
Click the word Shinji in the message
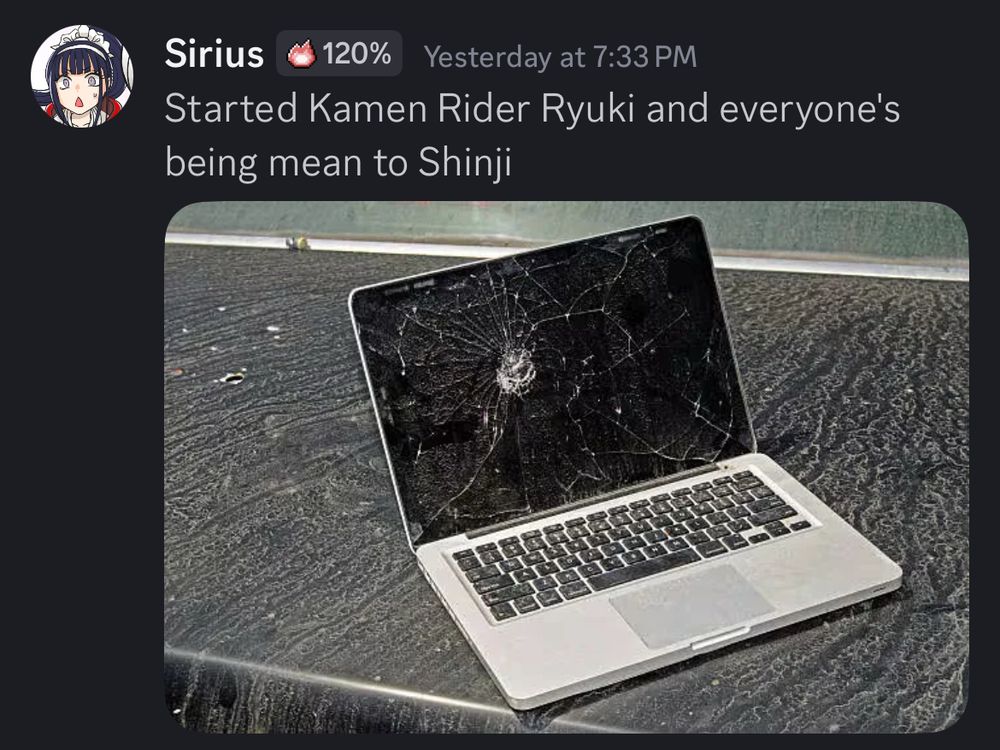pos(465,163)
